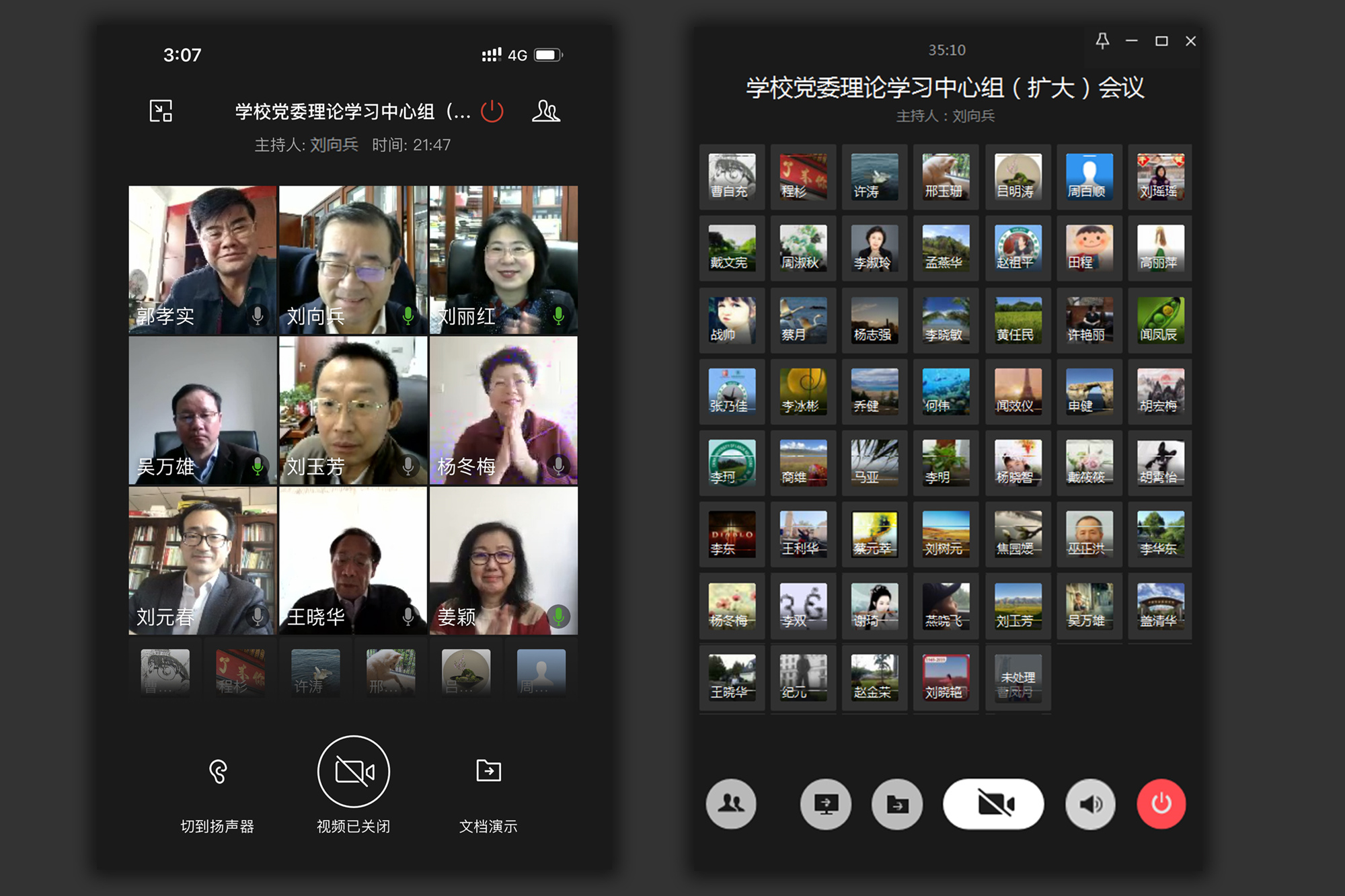Click the participants icon in mobile header
Image resolution: width=1345 pixels, height=896 pixels.
click(x=545, y=111)
